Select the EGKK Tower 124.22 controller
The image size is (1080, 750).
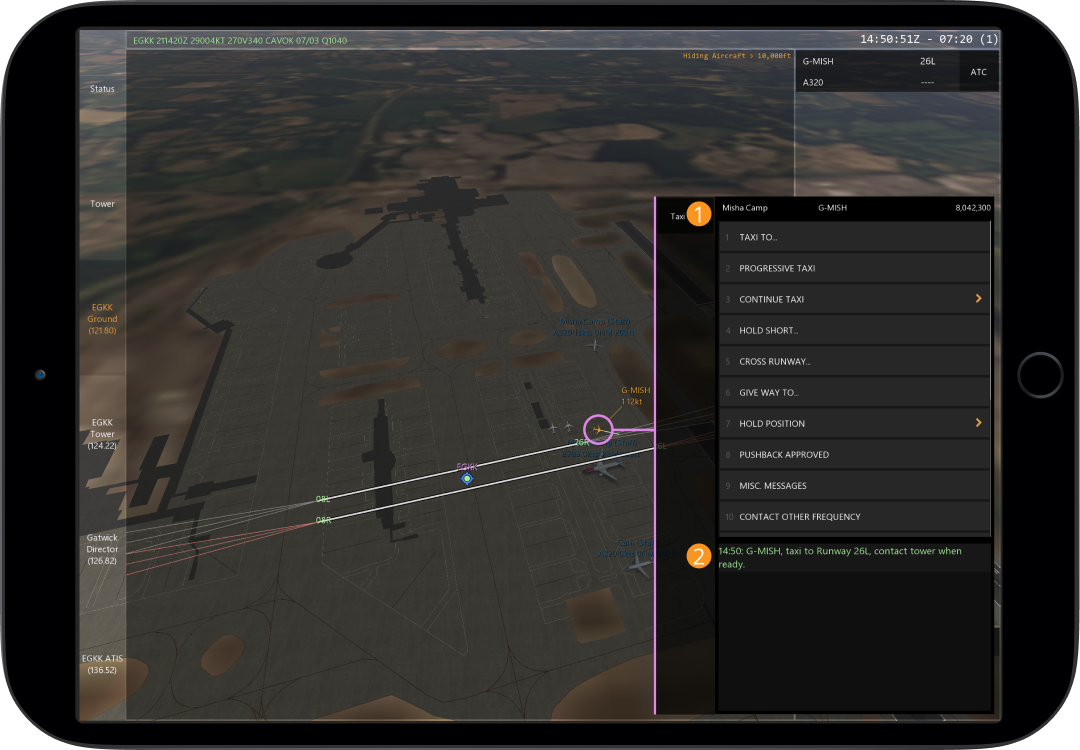click(x=102, y=434)
